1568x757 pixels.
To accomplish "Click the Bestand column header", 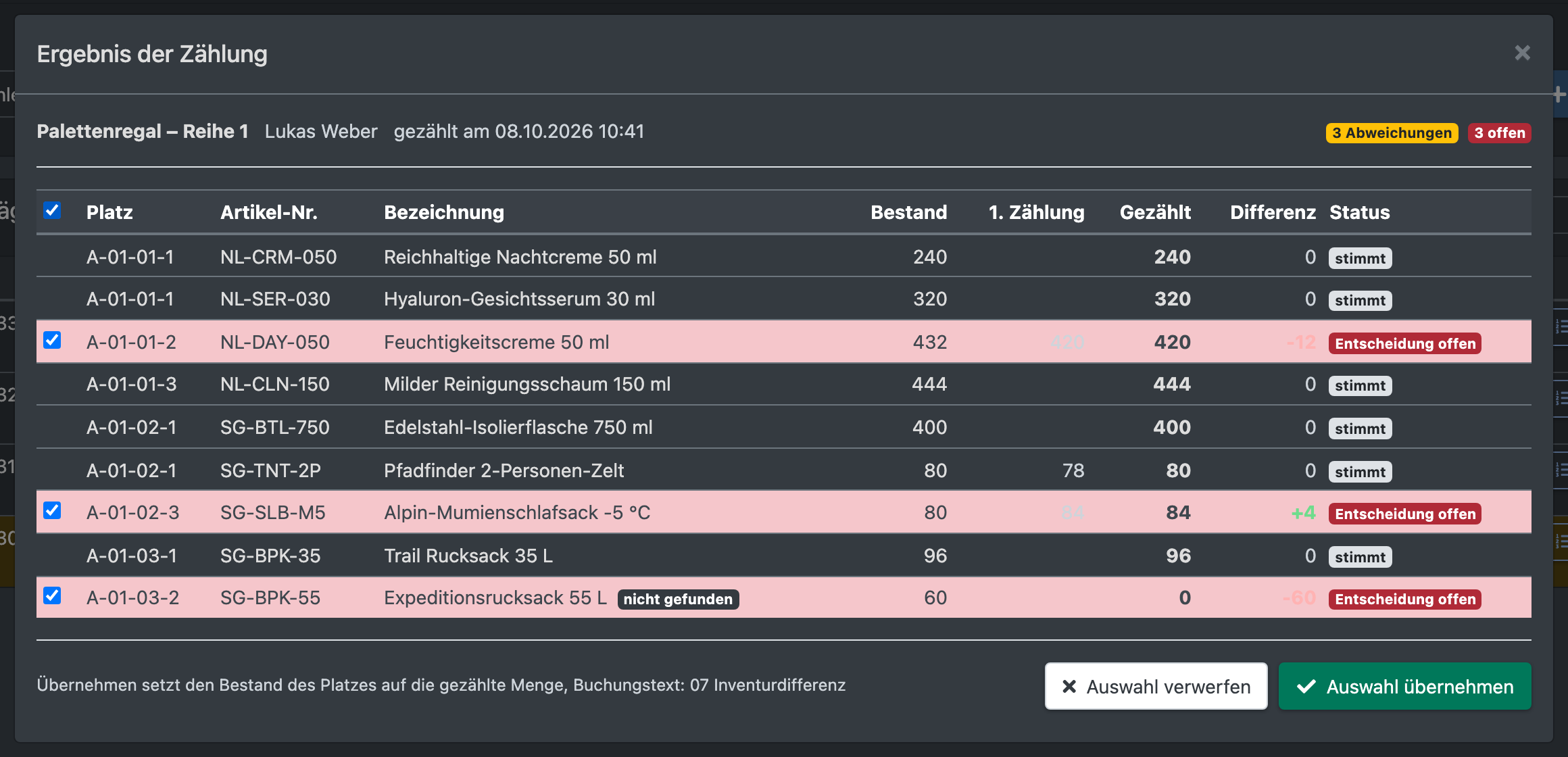I will [908, 212].
